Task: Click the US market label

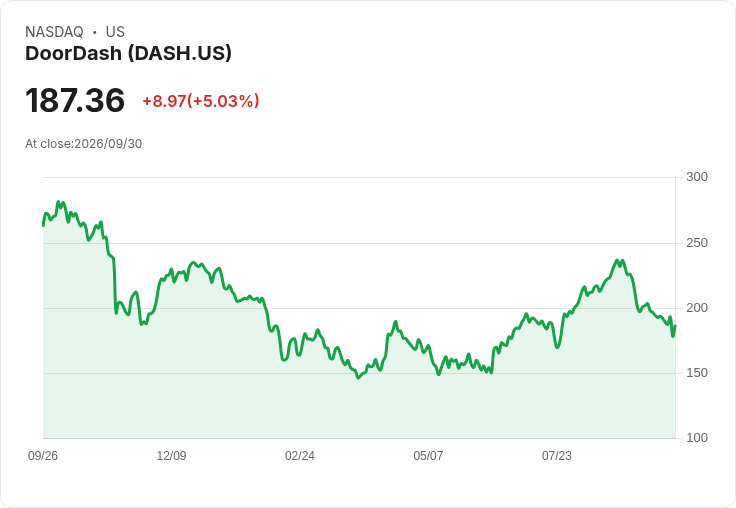Action: [115, 32]
